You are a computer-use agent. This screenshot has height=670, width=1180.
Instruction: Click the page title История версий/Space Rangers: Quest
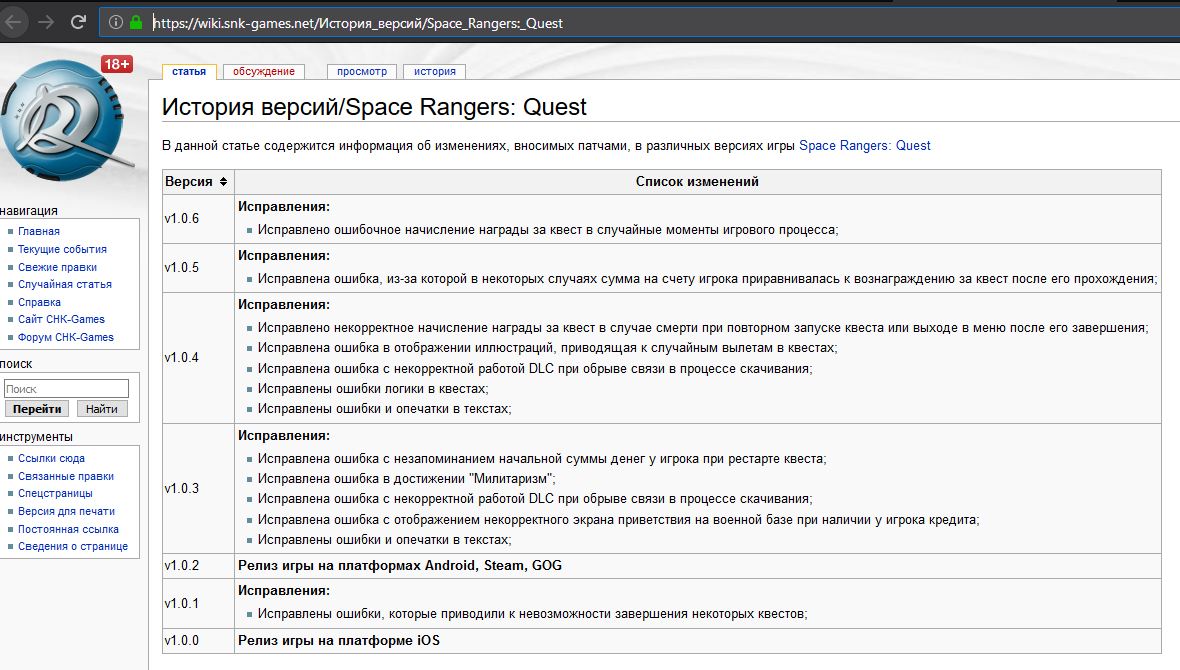[374, 107]
